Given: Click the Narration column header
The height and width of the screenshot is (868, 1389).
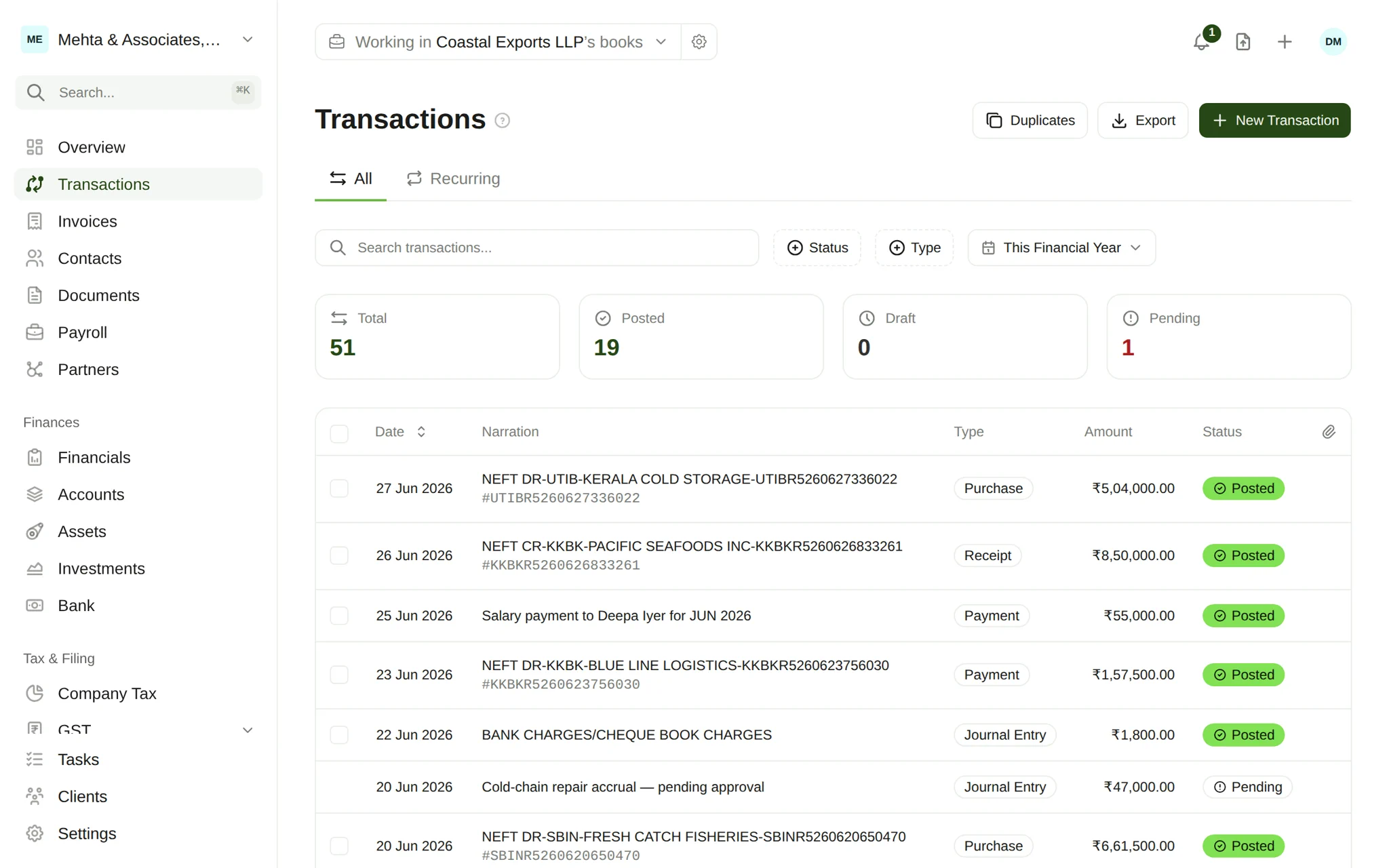Looking at the screenshot, I should coord(510,432).
